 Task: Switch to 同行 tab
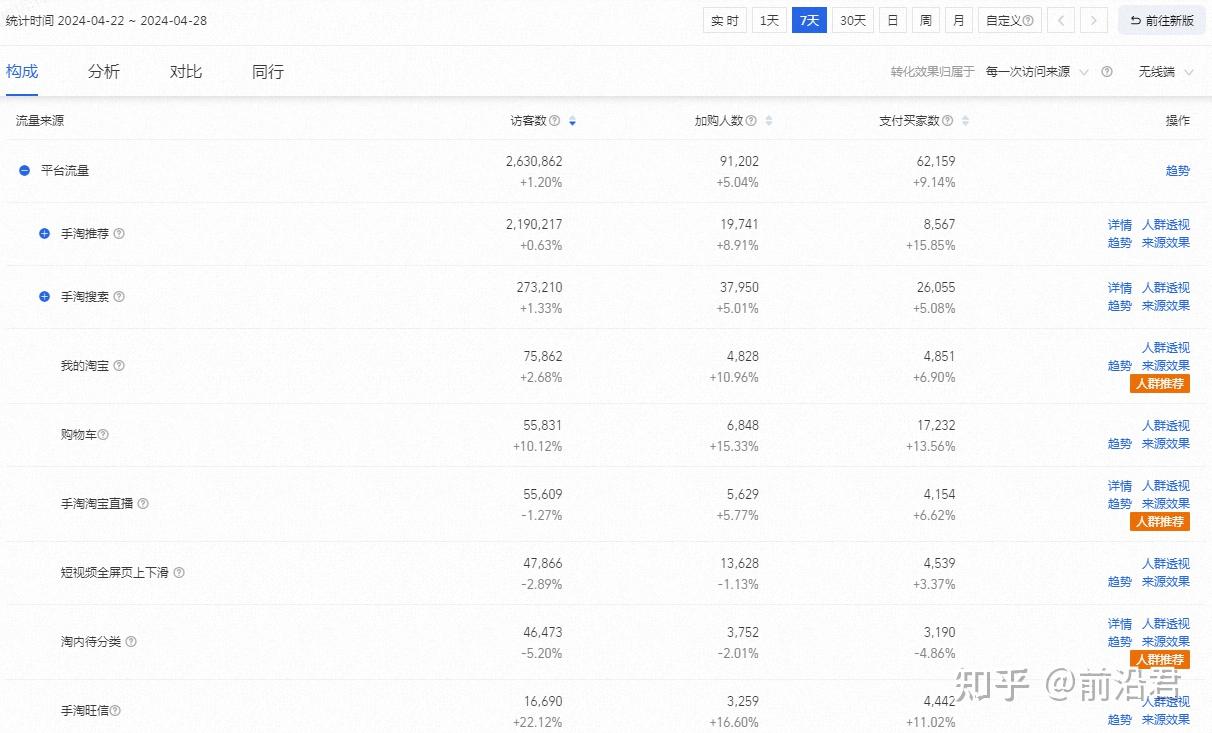point(268,71)
